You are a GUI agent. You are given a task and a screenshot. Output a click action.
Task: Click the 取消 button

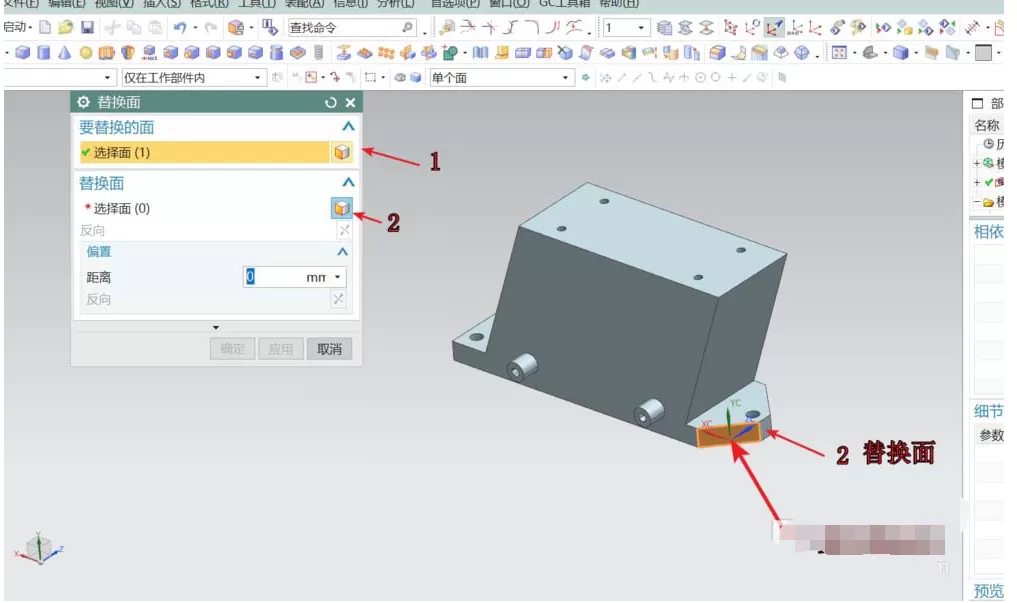coord(329,349)
